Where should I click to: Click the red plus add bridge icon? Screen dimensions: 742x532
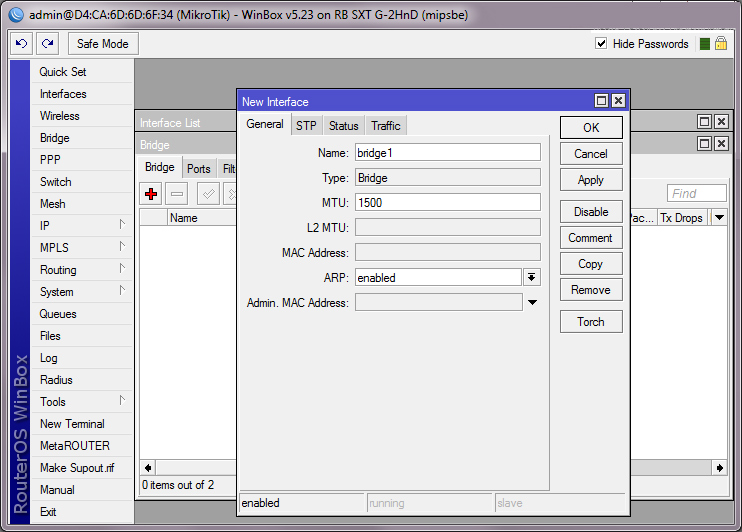coord(151,194)
